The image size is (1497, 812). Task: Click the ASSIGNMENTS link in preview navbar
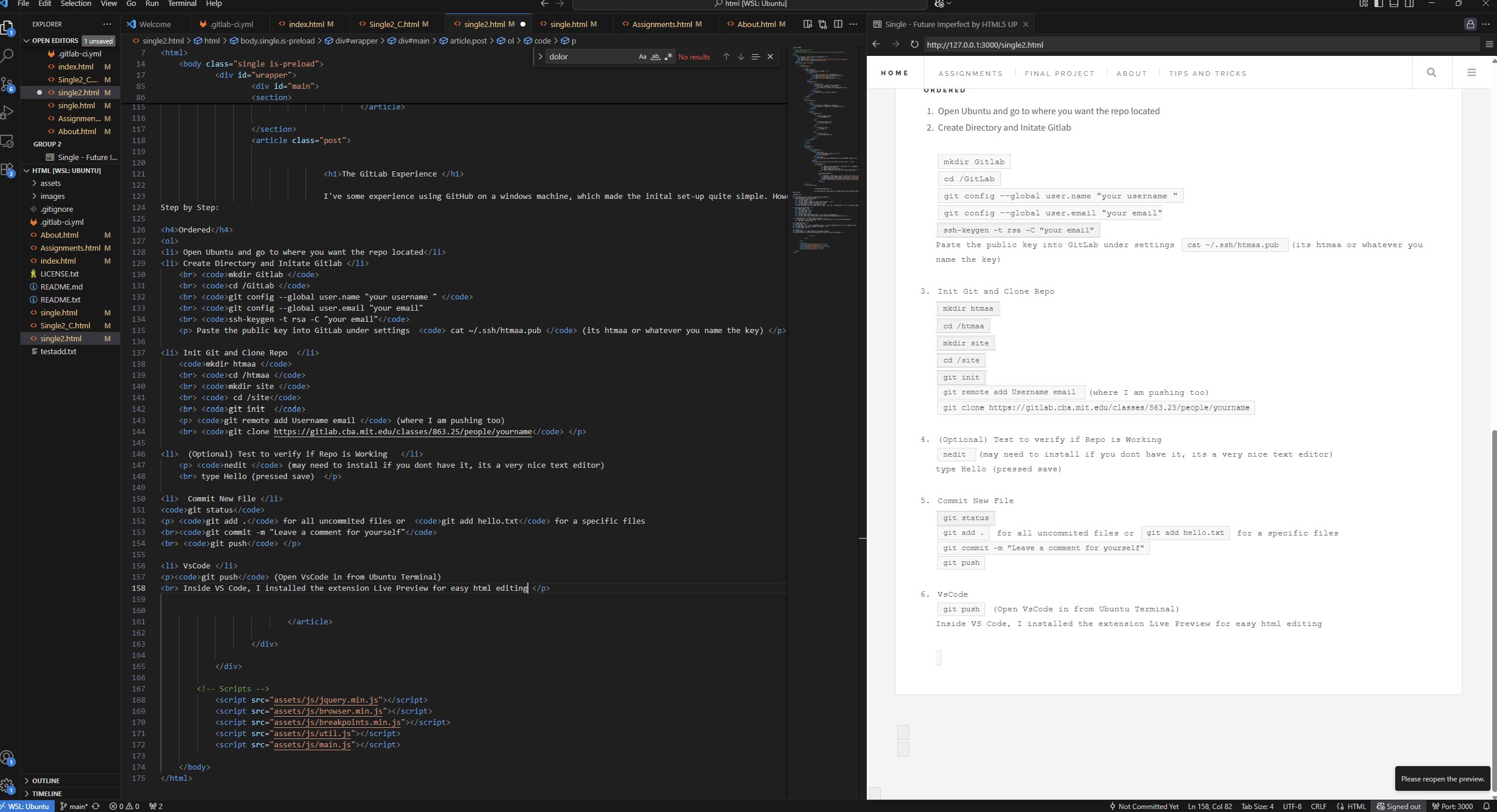click(x=970, y=74)
